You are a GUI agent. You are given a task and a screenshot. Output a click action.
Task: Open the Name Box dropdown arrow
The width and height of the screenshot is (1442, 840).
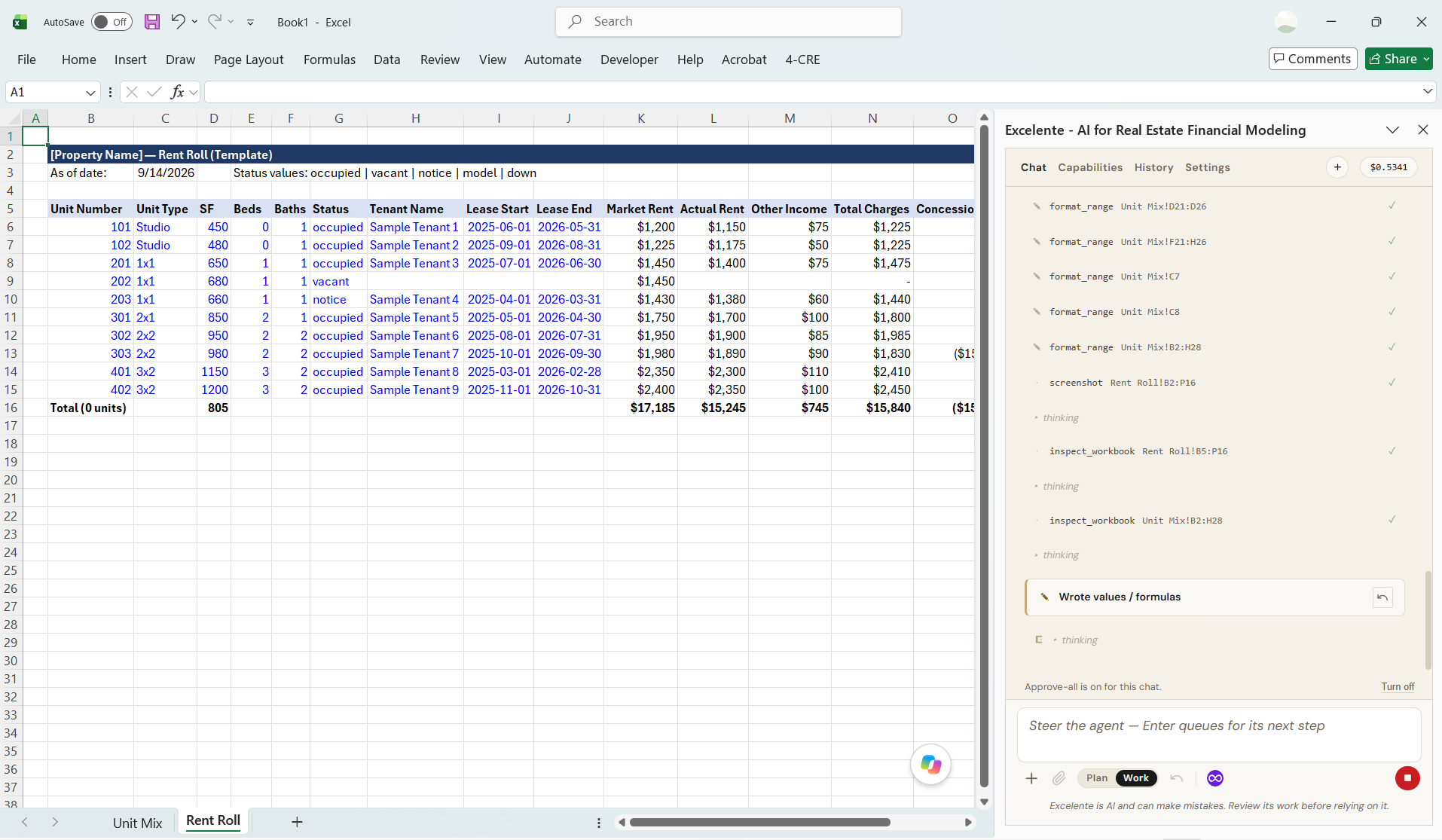coord(90,92)
